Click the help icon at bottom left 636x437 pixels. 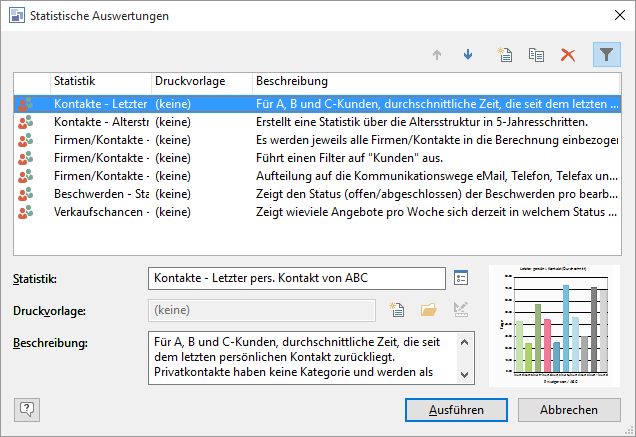27,408
